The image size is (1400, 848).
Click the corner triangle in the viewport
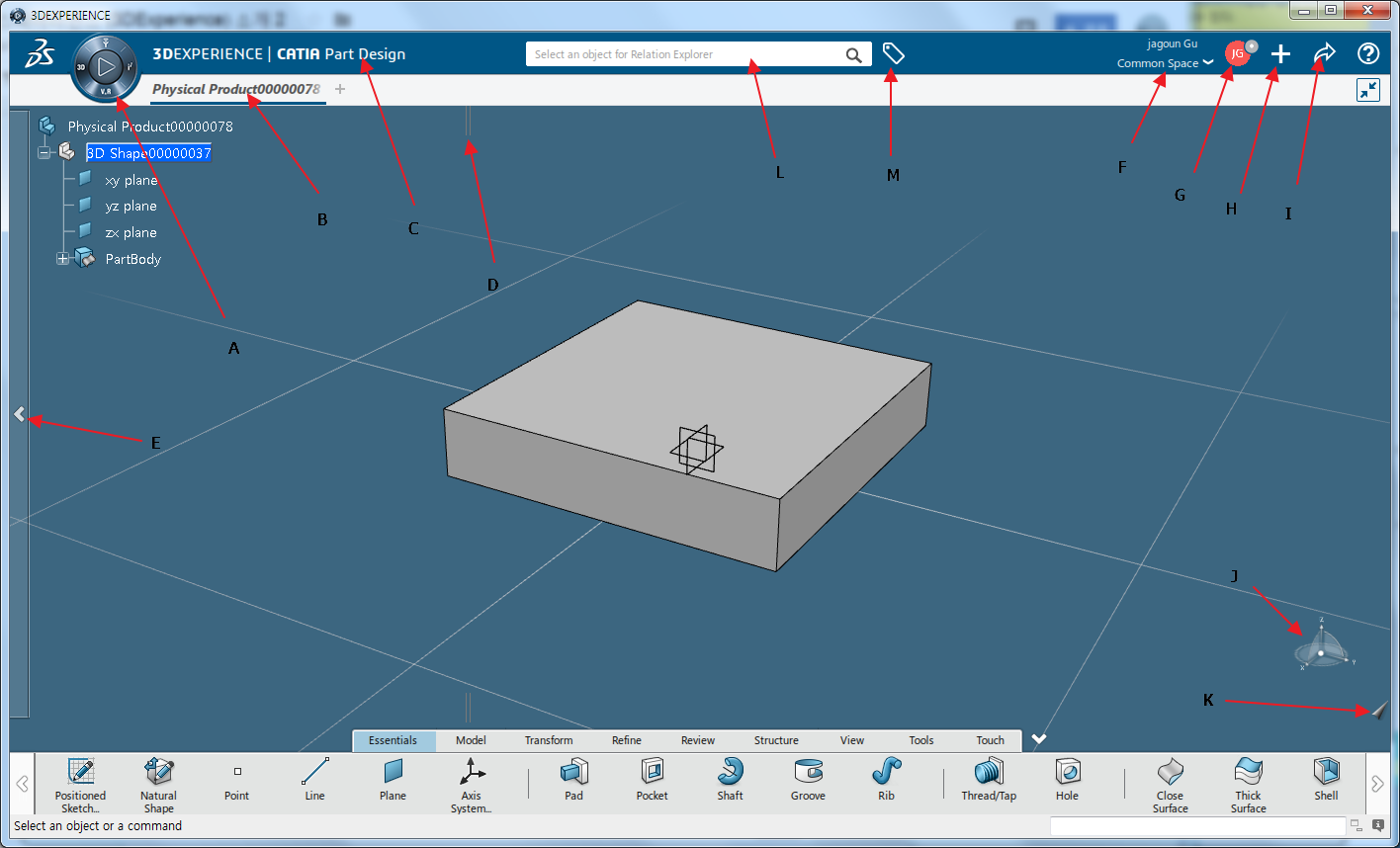point(1380,710)
